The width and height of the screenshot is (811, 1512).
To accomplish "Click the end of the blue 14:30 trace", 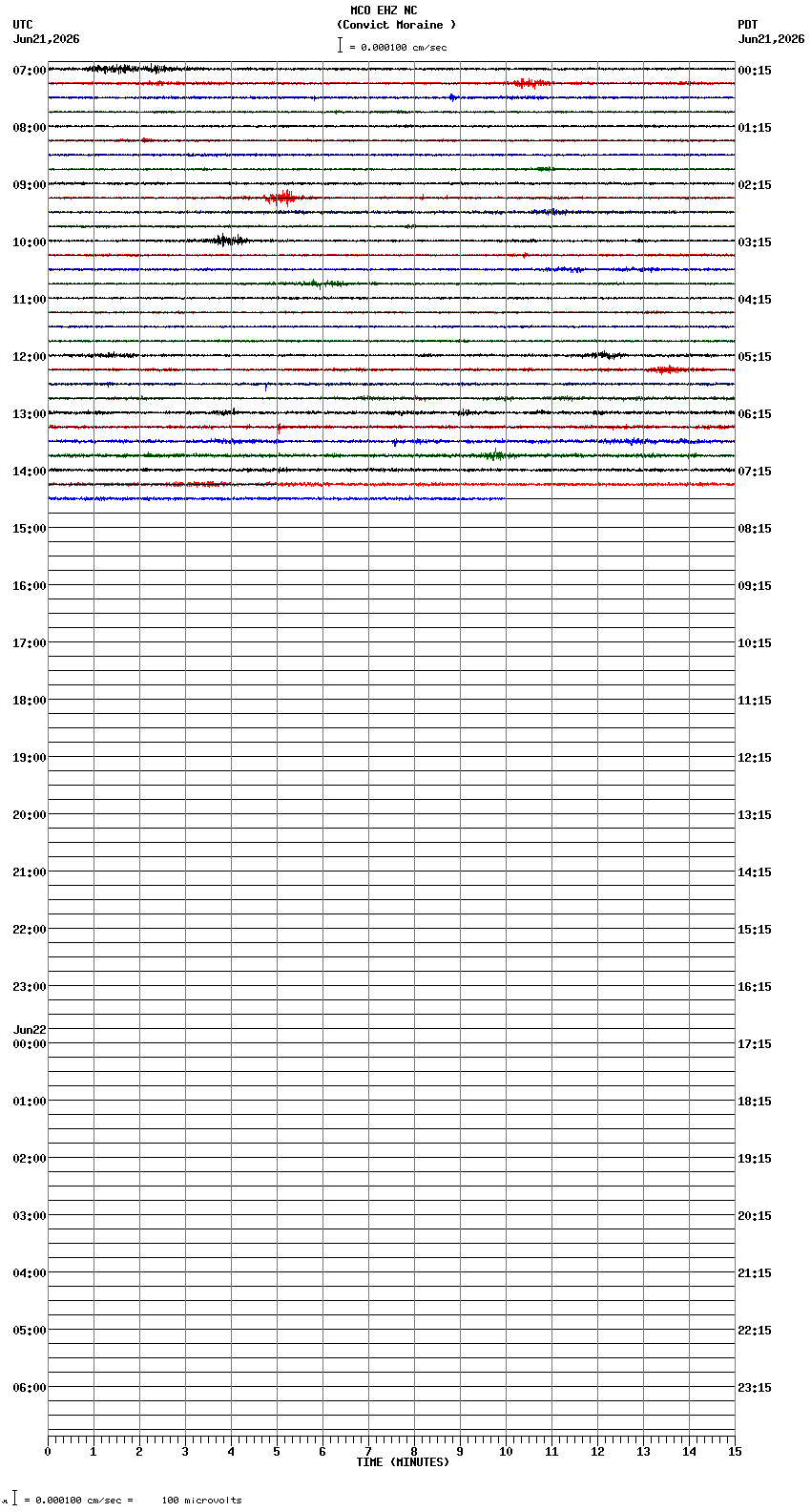I will coord(503,498).
